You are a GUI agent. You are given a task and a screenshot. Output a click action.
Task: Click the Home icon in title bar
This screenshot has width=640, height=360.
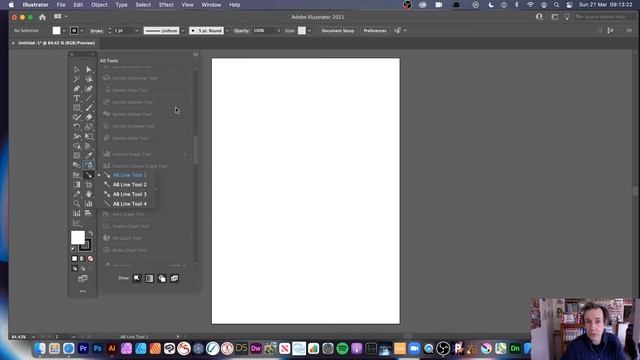click(42, 17)
